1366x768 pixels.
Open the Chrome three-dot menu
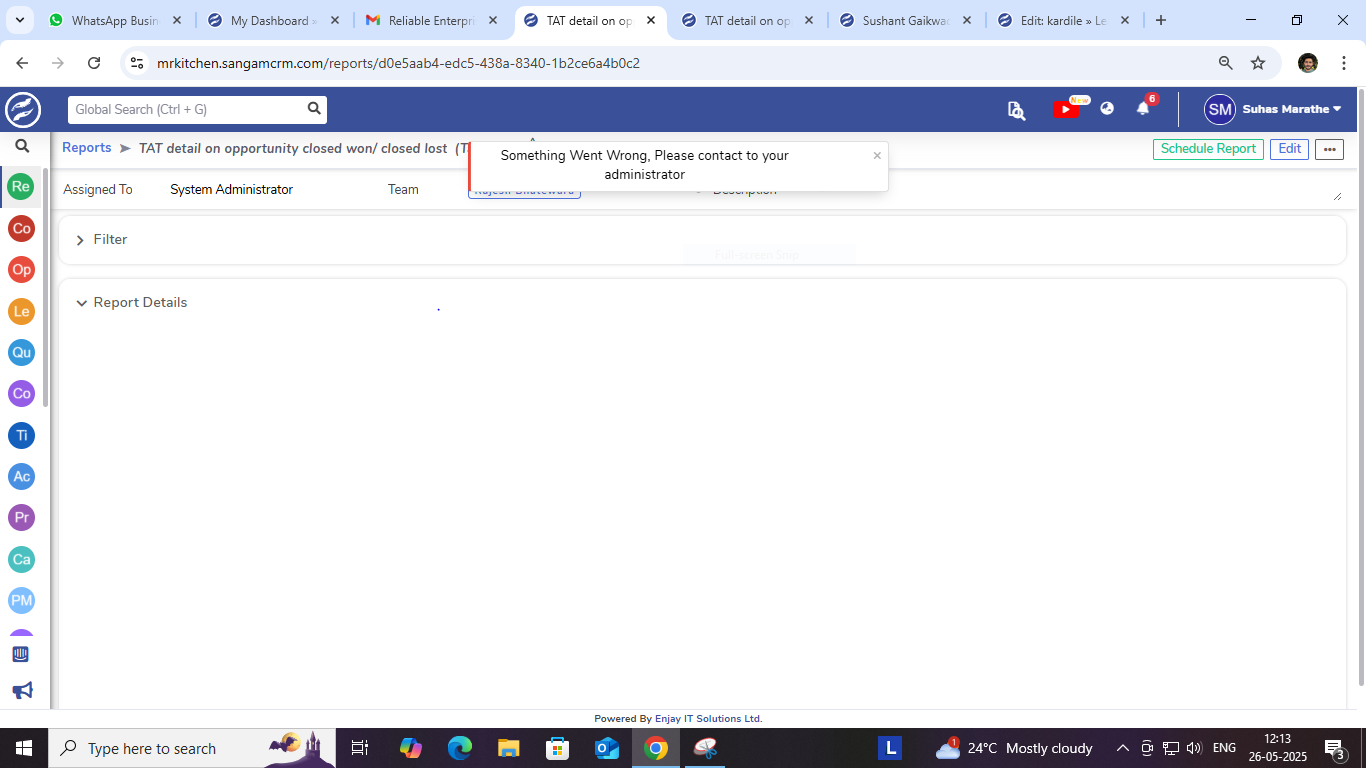coord(1343,63)
